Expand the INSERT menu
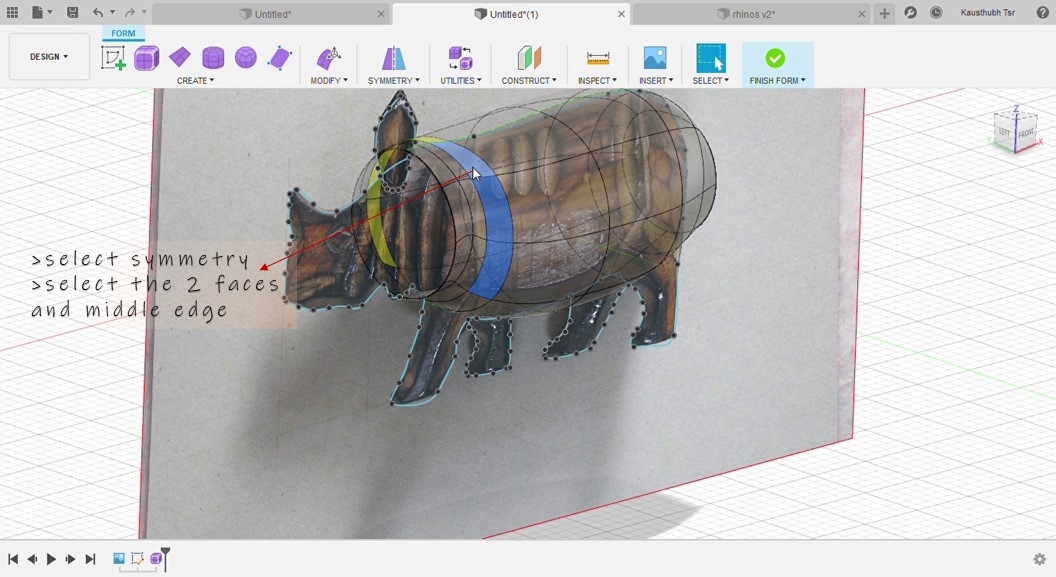 point(655,80)
